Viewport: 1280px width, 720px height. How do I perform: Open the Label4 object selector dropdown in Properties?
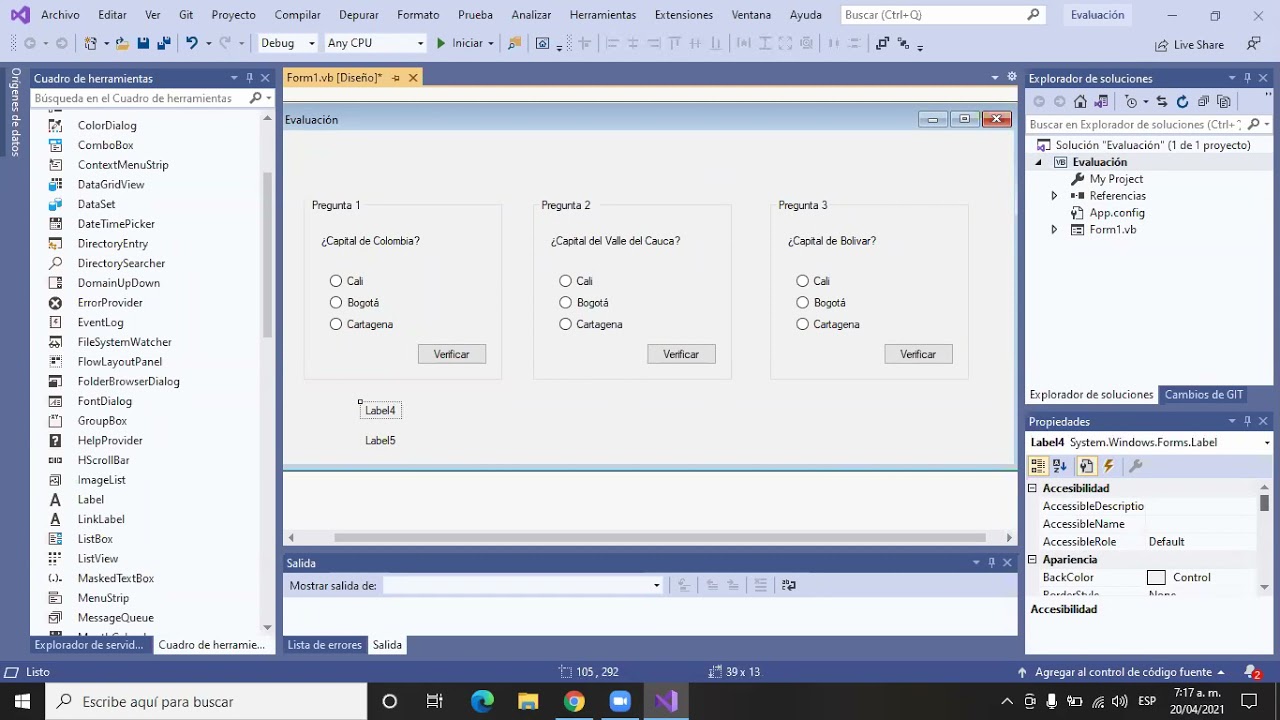coord(1267,442)
